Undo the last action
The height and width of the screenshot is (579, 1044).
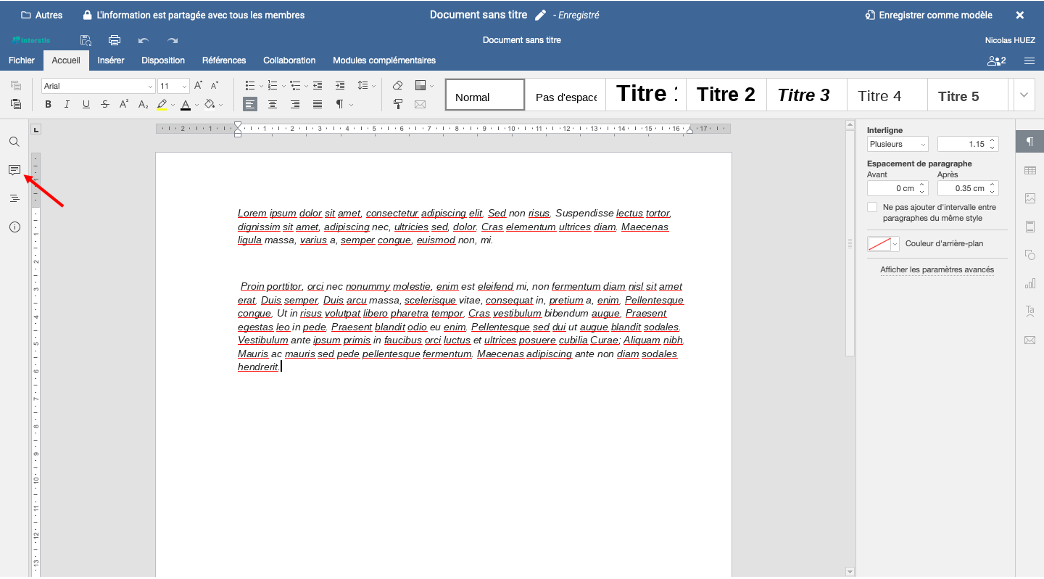(143, 40)
